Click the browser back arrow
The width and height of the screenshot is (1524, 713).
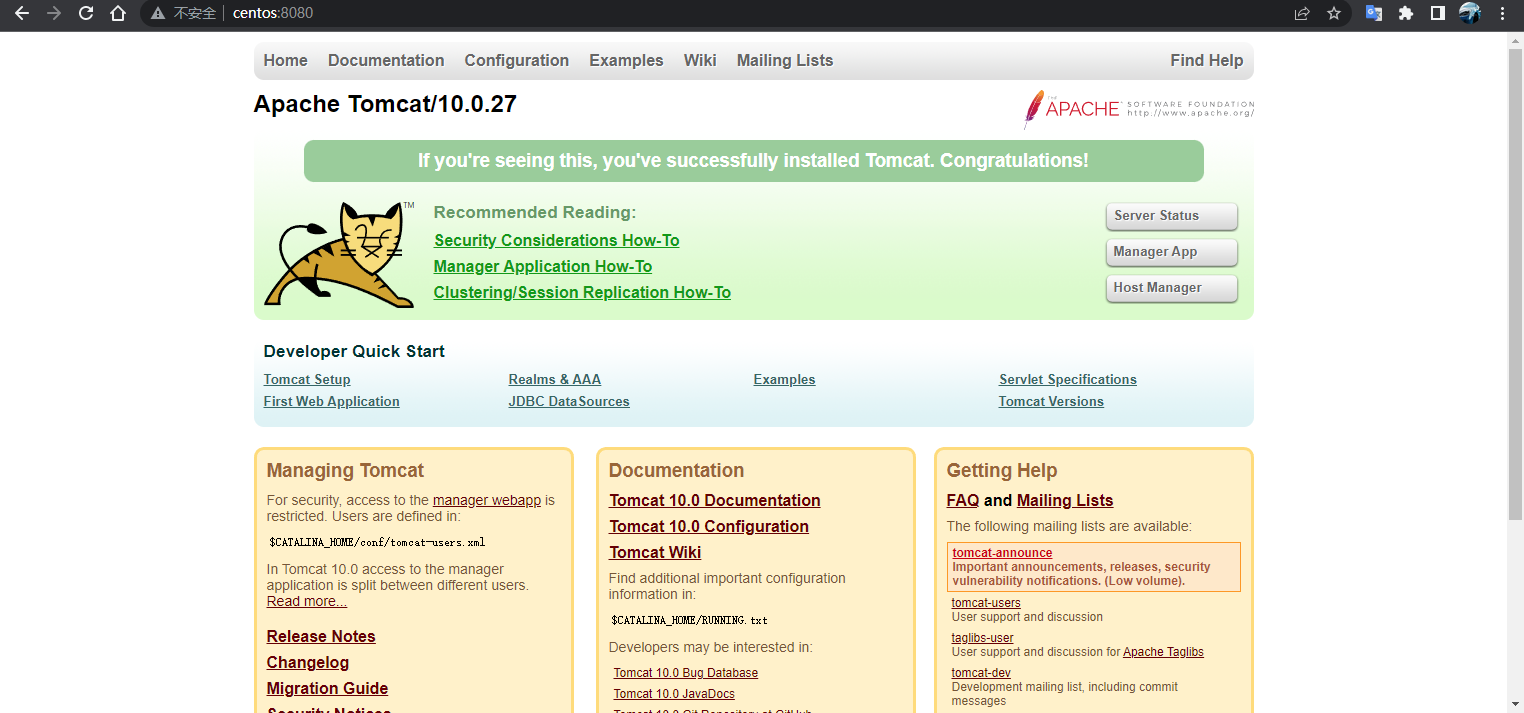(x=21, y=14)
